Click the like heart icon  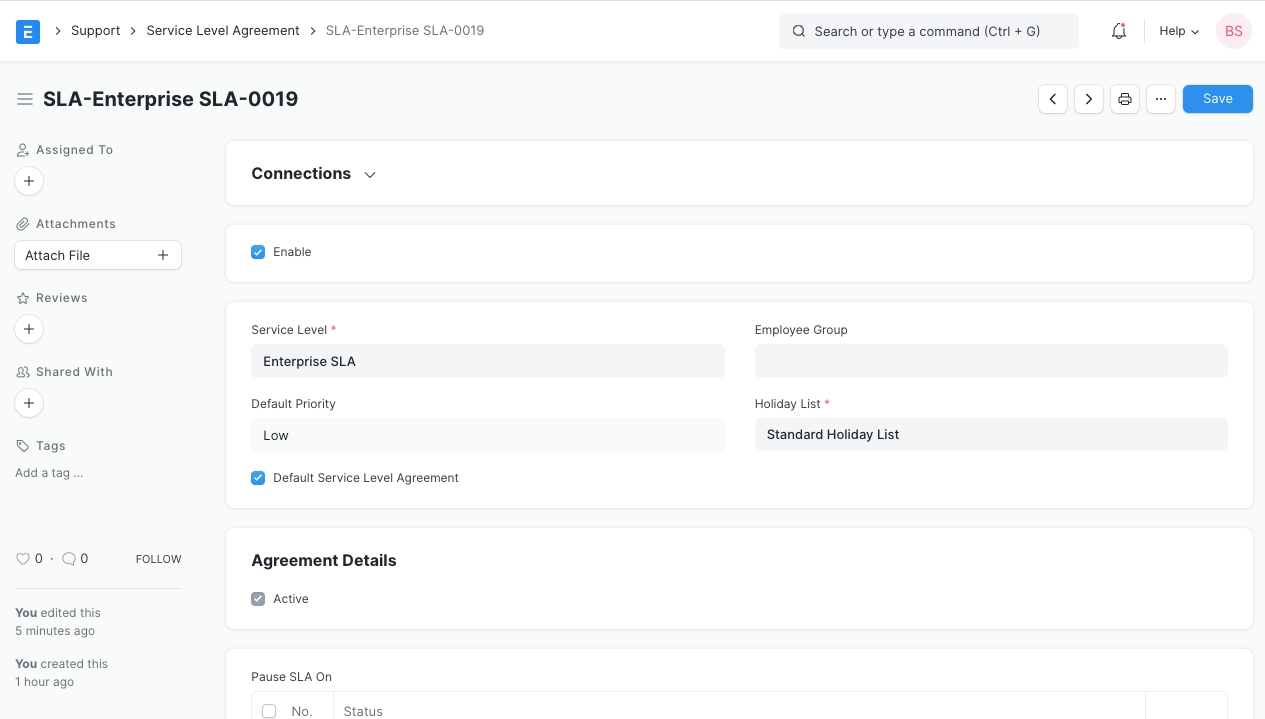pos(23,559)
